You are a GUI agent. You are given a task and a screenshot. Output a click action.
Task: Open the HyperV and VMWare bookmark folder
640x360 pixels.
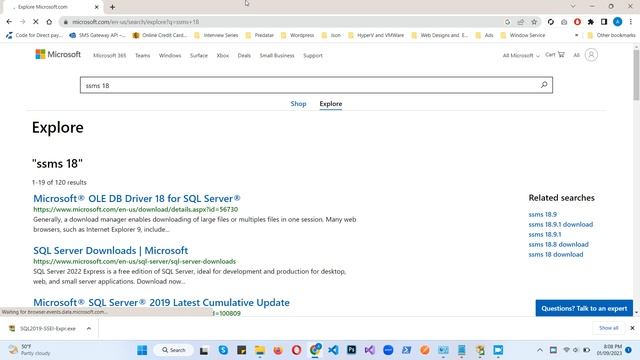pyautogui.click(x=376, y=36)
